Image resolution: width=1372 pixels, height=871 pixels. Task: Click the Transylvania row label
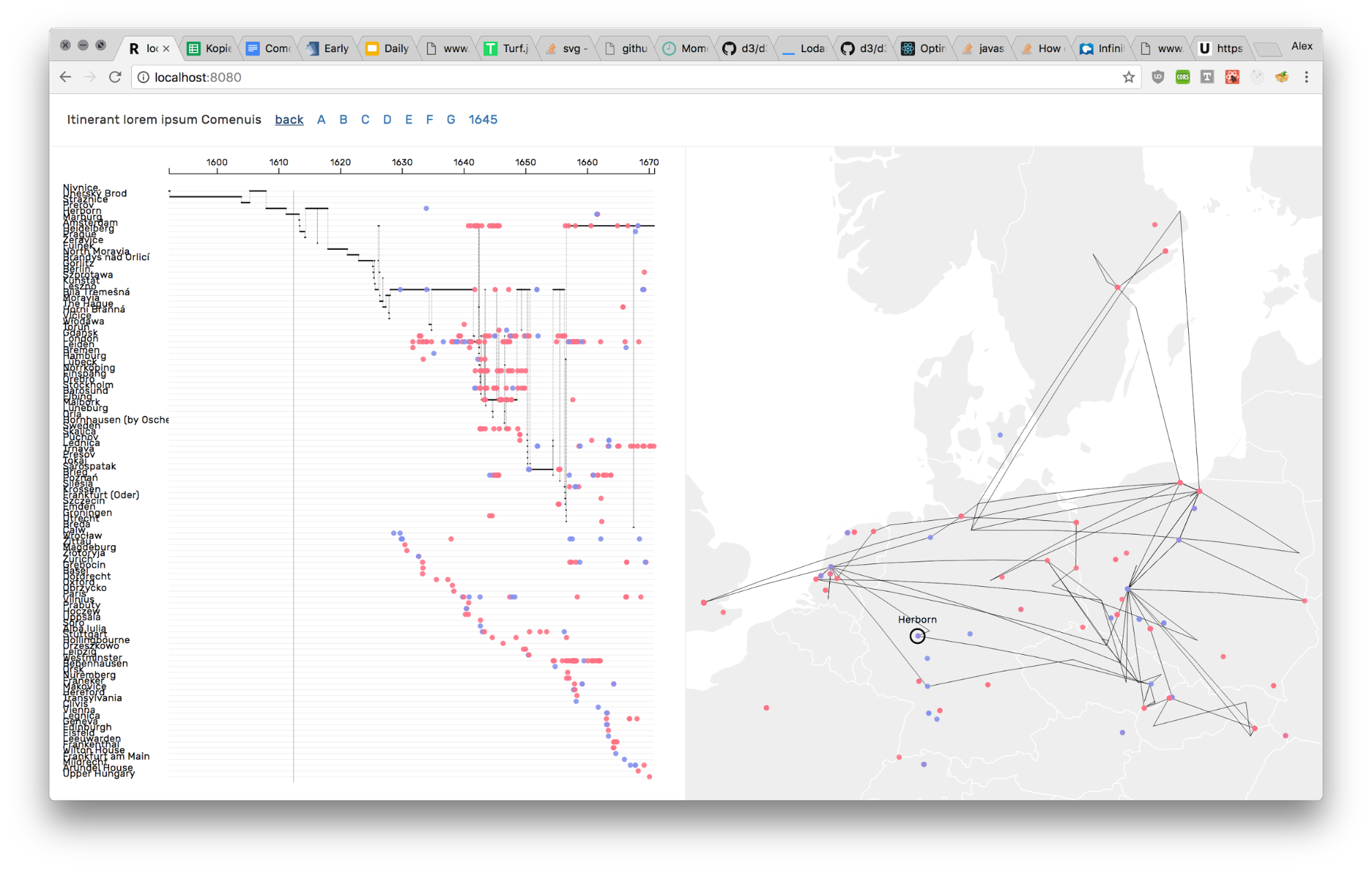click(93, 698)
